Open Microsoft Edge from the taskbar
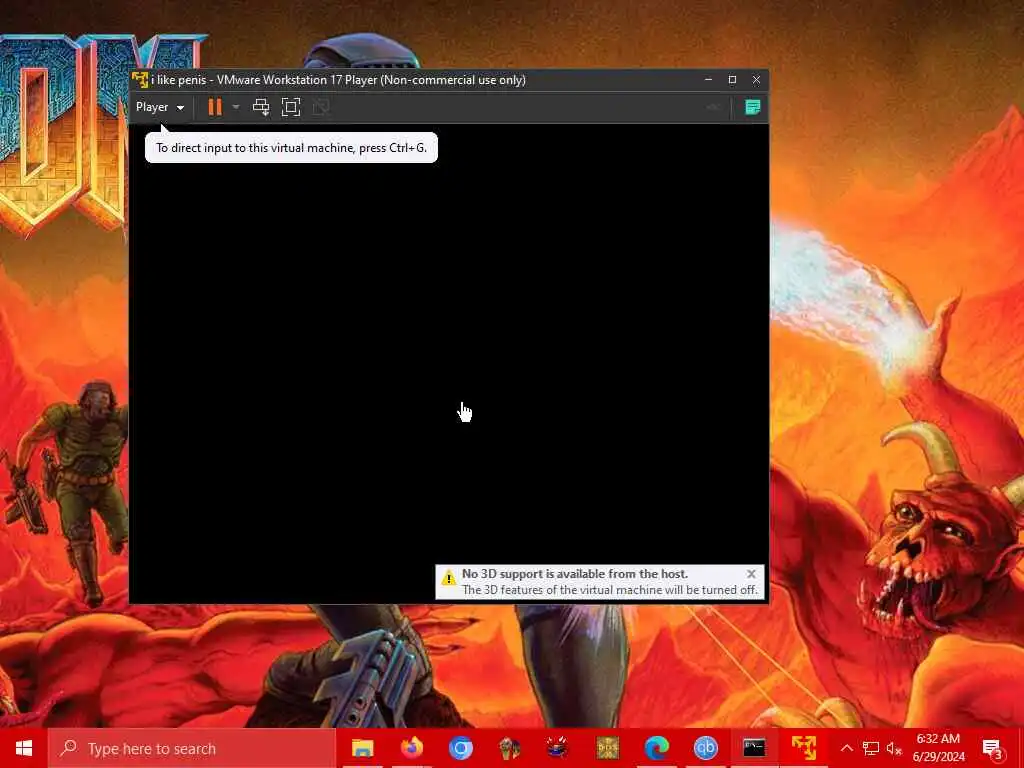 tap(656, 748)
